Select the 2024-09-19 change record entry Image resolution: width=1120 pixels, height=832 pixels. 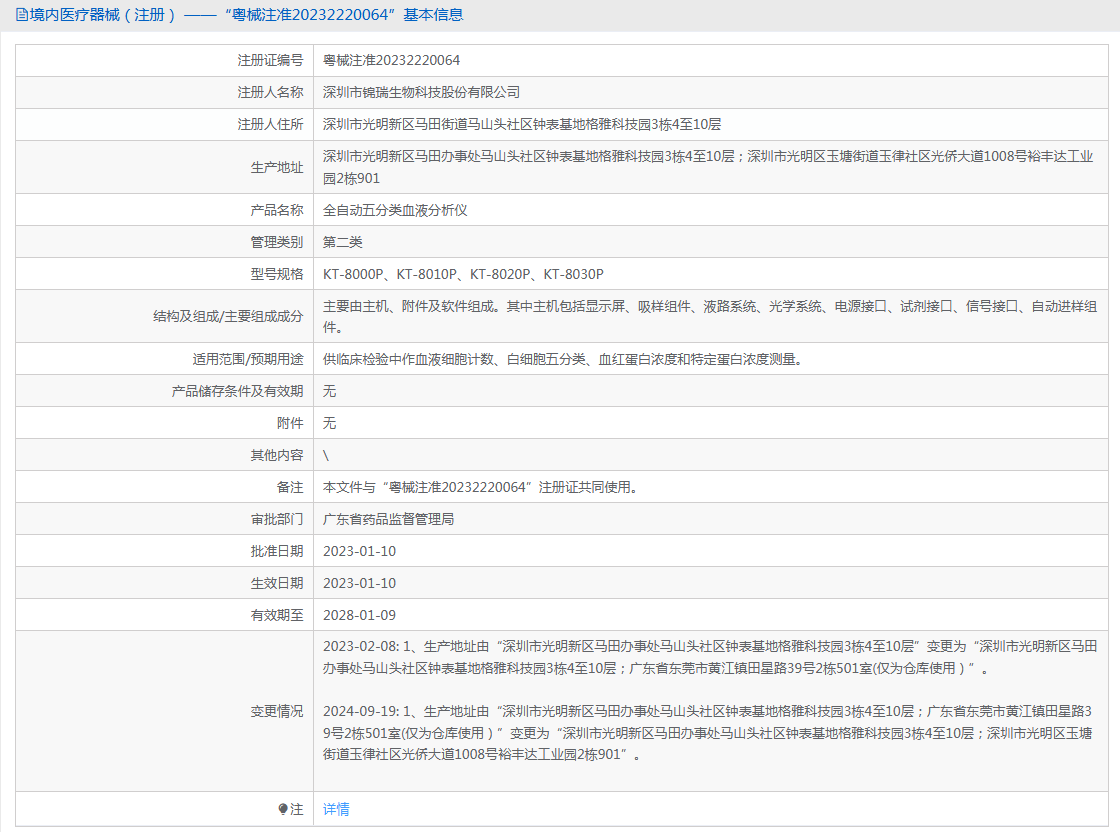tap(708, 733)
